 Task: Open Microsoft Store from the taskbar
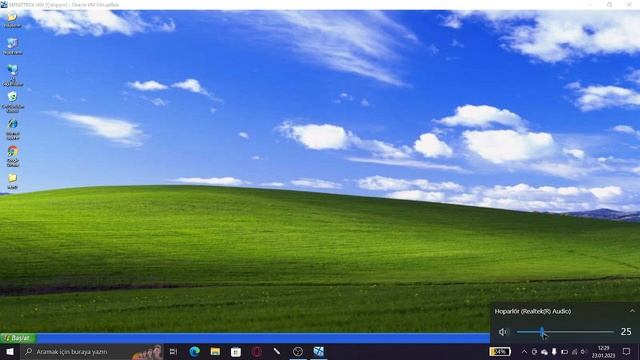pos(236,351)
